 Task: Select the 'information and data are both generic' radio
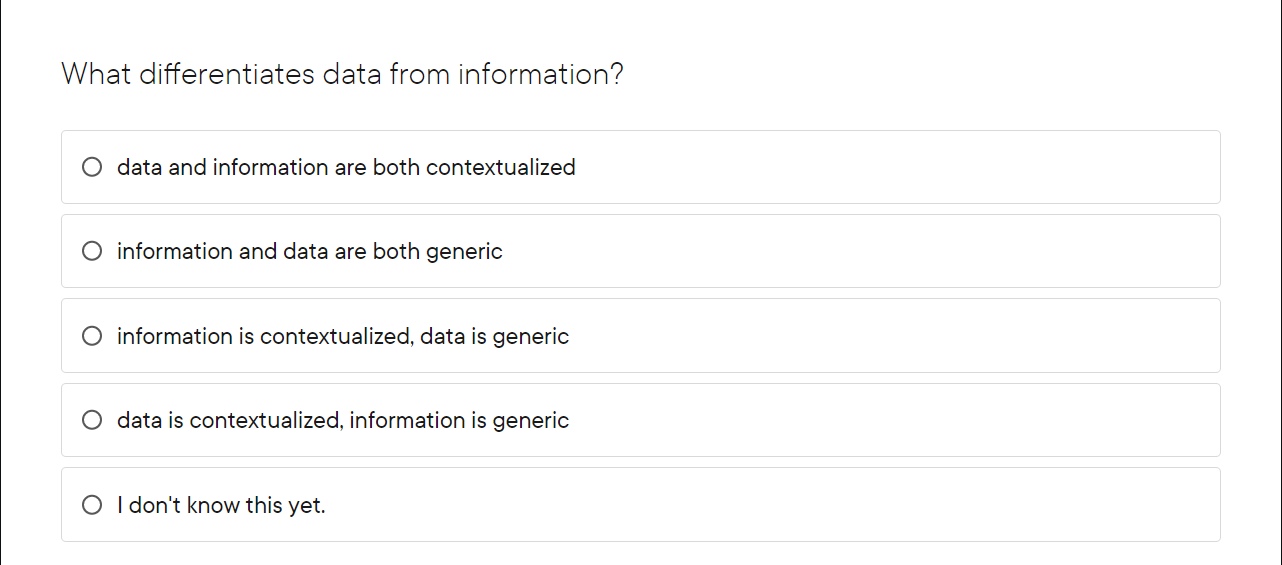pos(92,251)
